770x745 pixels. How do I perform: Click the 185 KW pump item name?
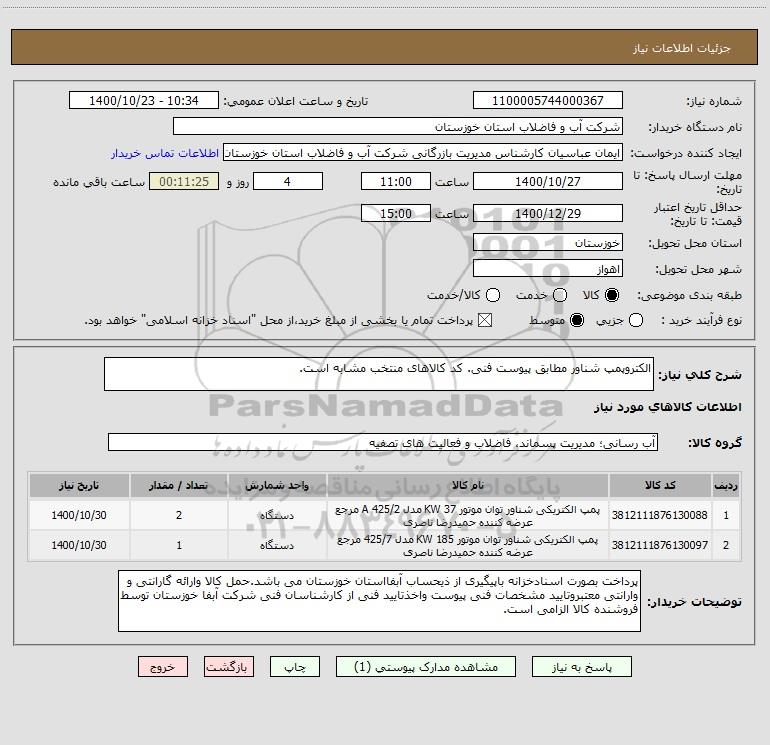[x=468, y=546]
